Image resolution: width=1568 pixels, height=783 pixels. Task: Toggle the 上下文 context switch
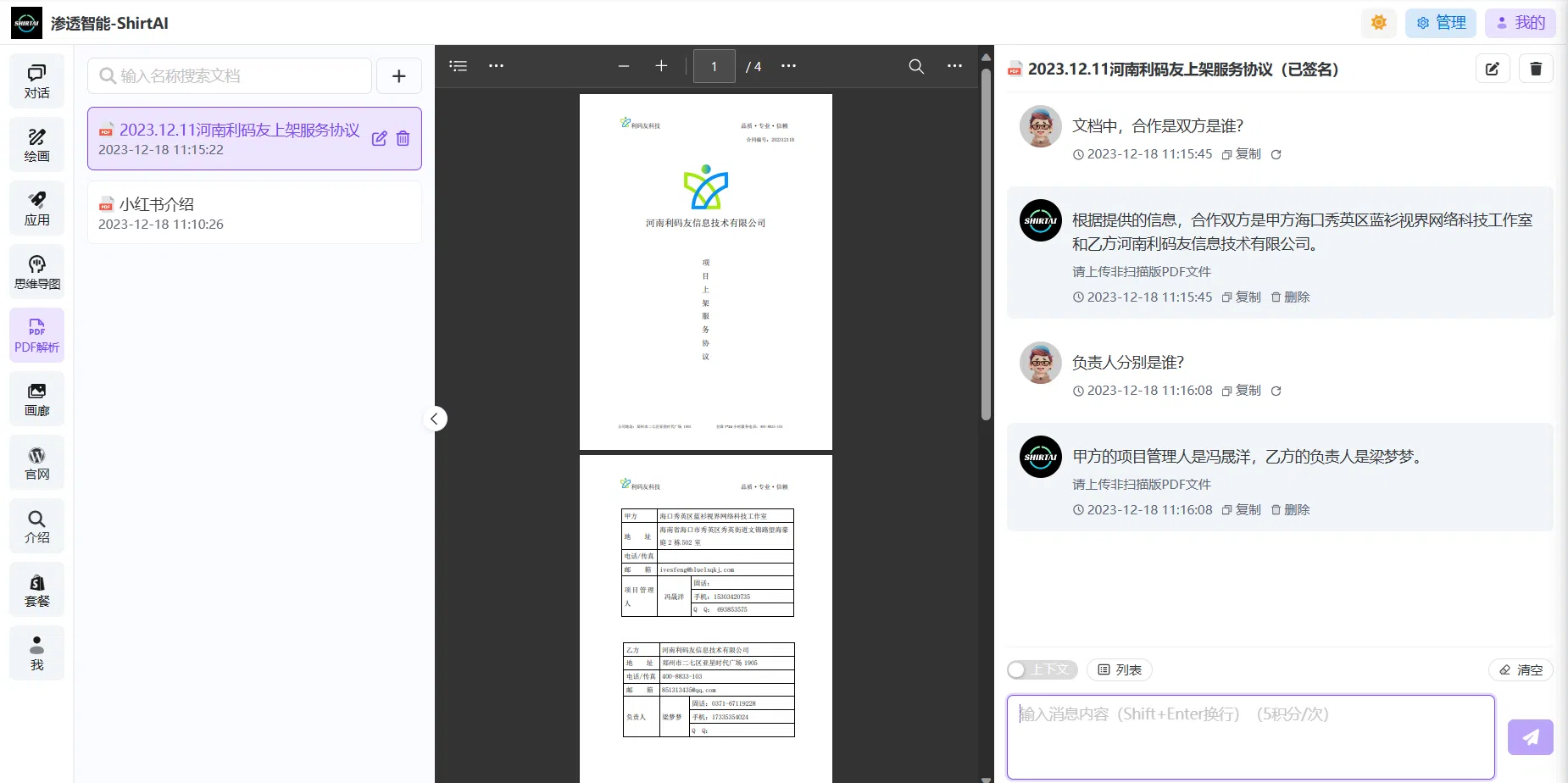coord(1043,669)
